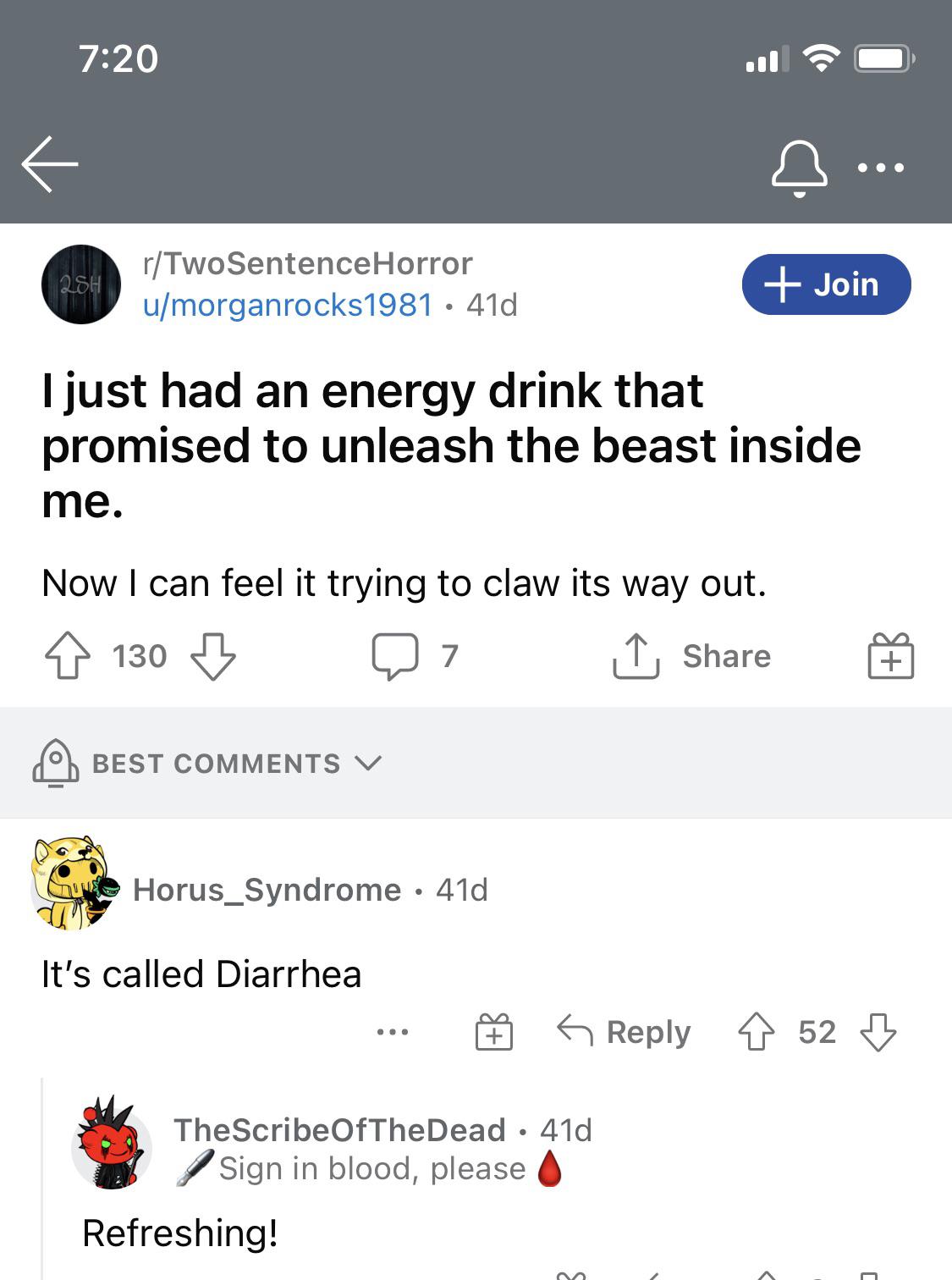This screenshot has width=952, height=1280.
Task: Tap the back arrow to leave the post
Action: click(47, 163)
